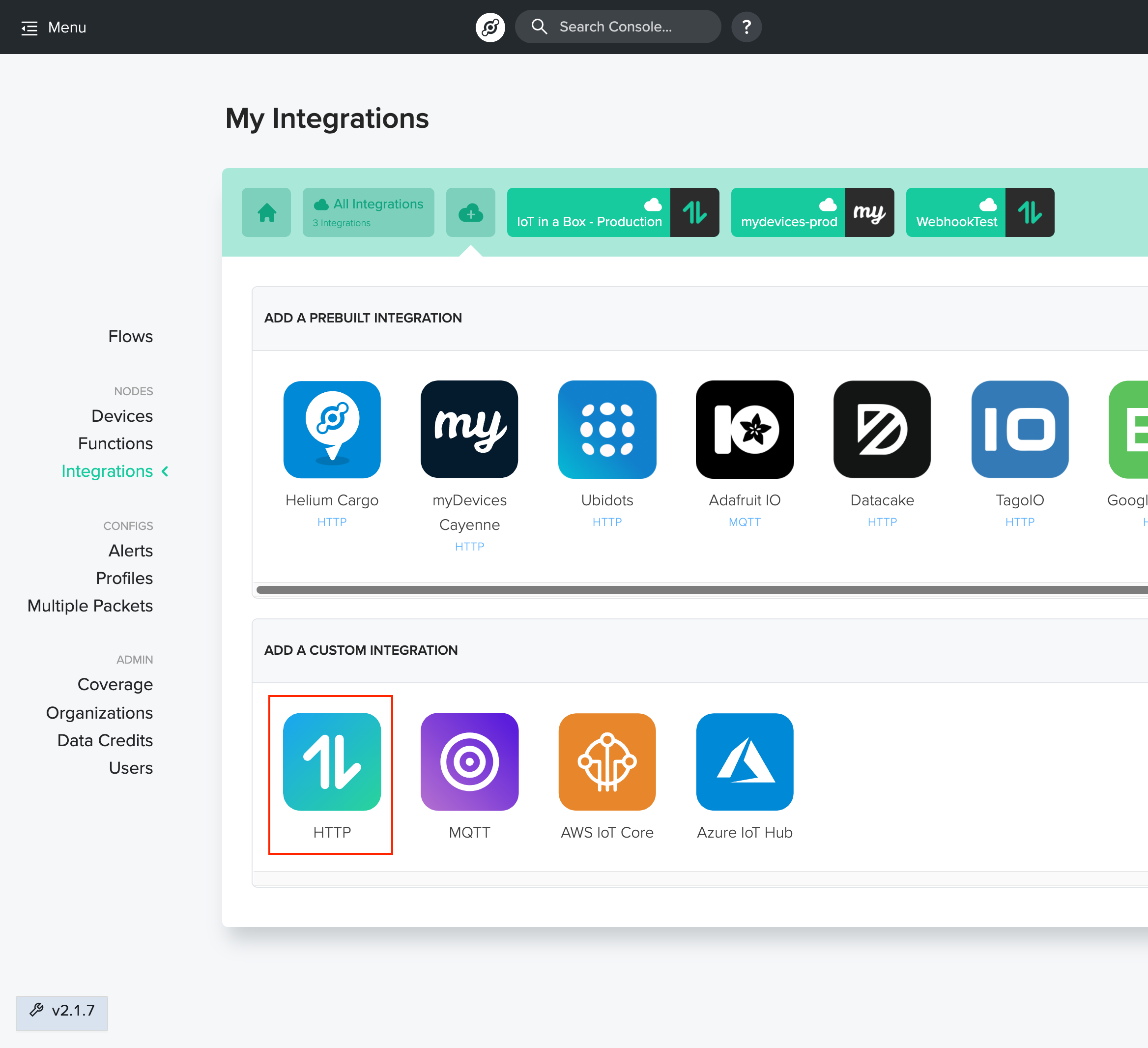The height and width of the screenshot is (1048, 1148).
Task: Choose the custom HTTP integration icon
Action: [332, 762]
